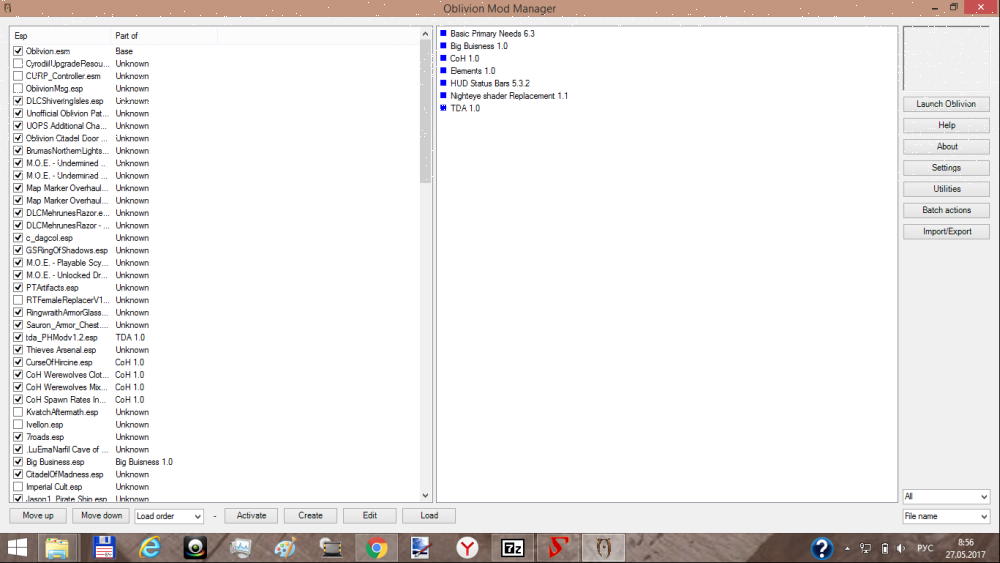Click the Oblivion Mod Manager taskbar icon
This screenshot has height=563, width=1000.
coord(603,548)
